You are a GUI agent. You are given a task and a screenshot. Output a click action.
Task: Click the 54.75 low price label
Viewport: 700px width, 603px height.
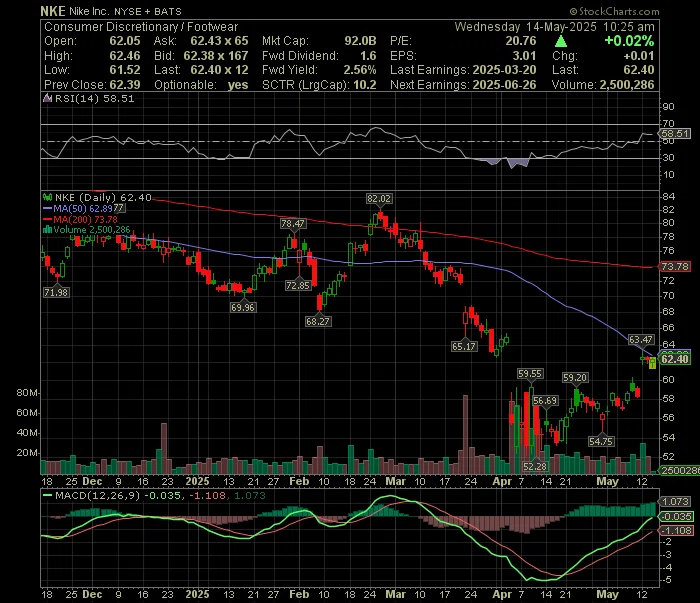[x=601, y=441]
